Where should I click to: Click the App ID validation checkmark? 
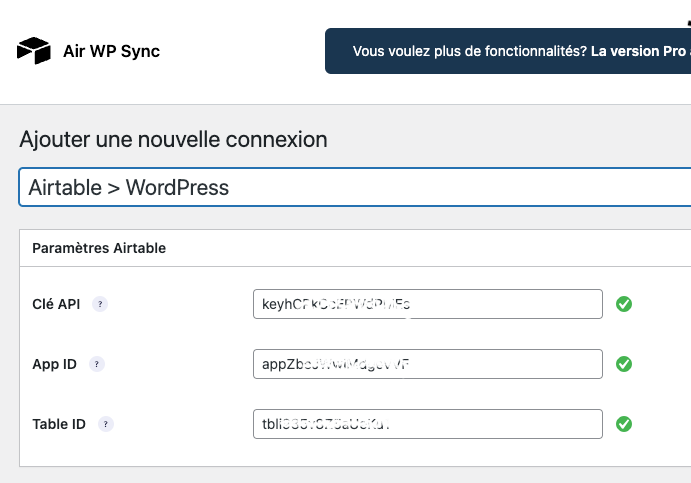(624, 364)
